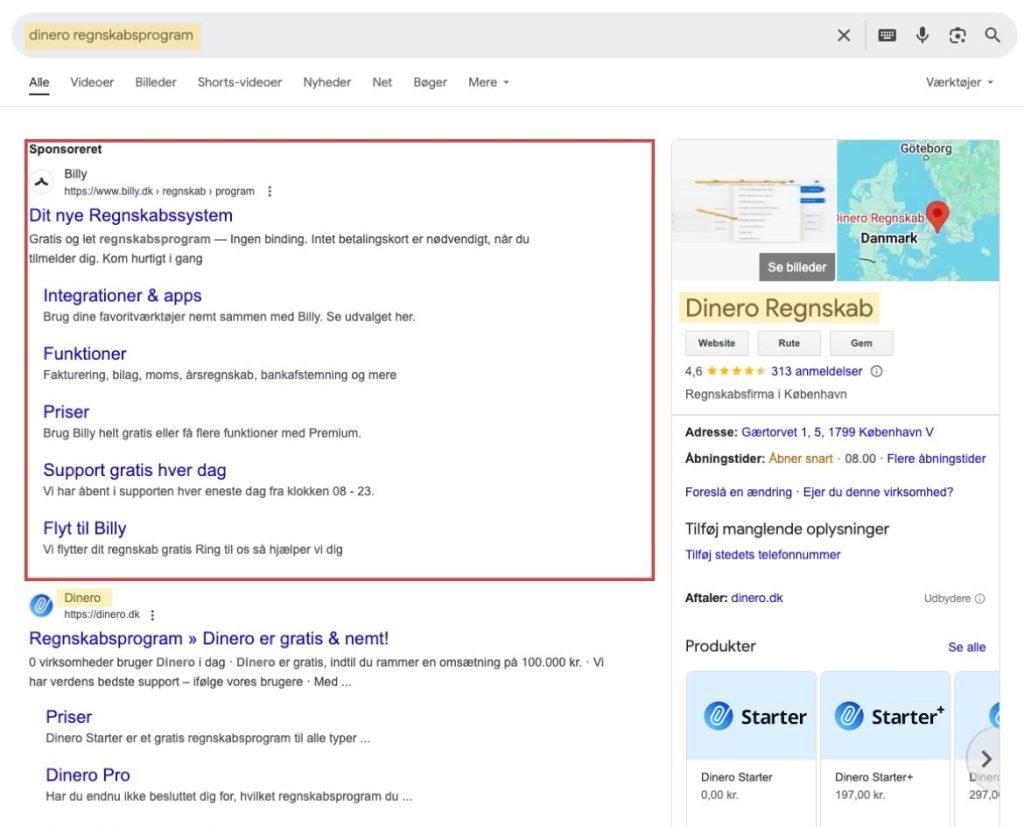Click next arrow in Produkter carousel
Image resolution: width=1024 pixels, height=827 pixels.
click(x=986, y=758)
